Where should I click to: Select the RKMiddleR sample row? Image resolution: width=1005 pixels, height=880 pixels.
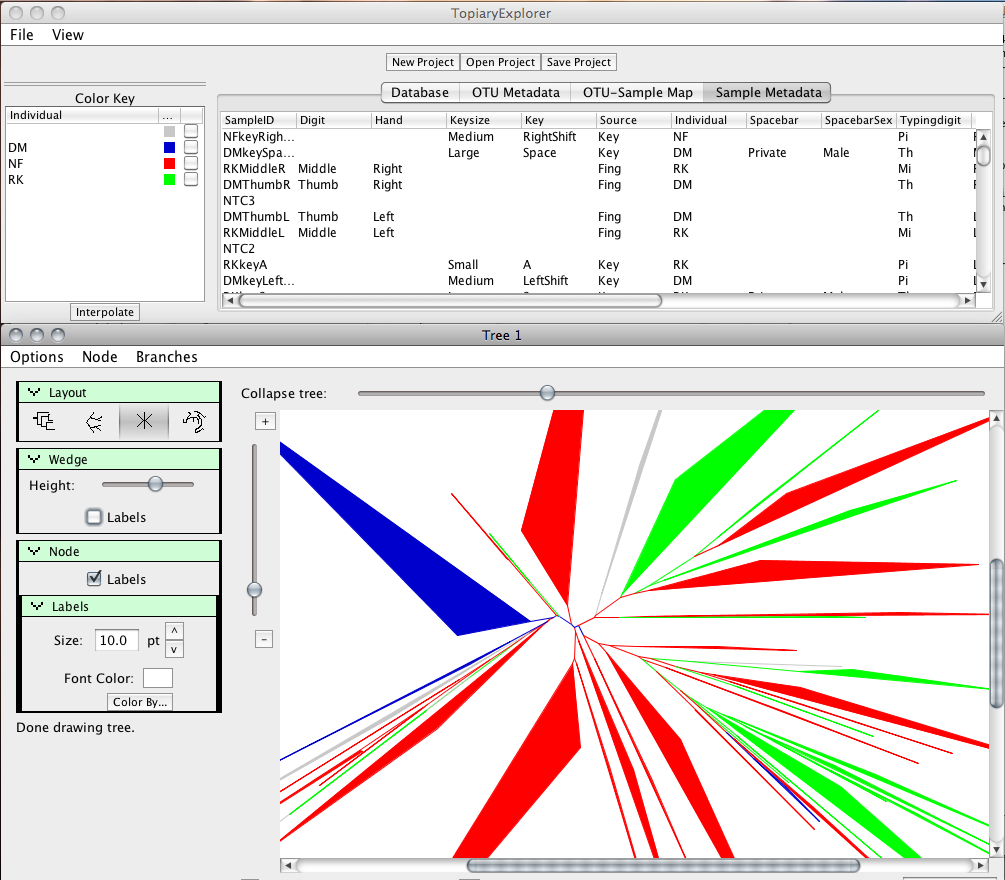pos(597,169)
